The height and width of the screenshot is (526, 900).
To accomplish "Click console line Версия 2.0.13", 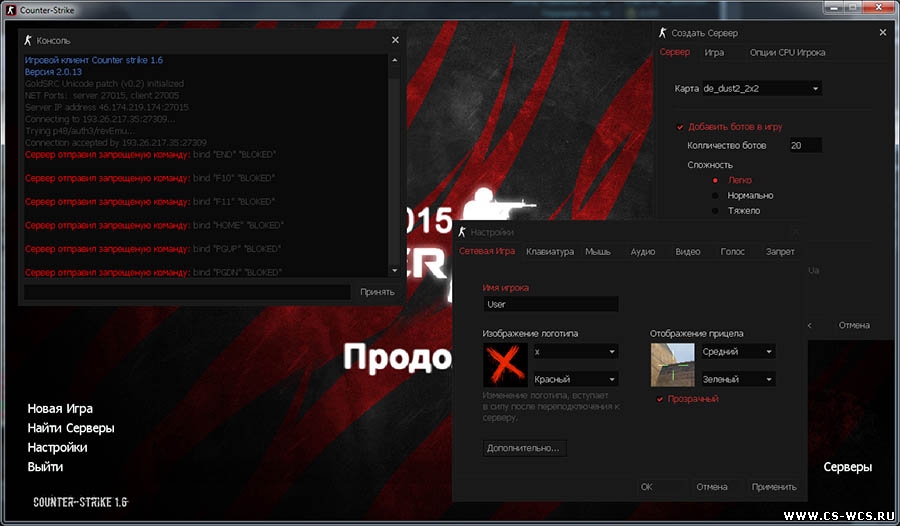I will 53,72.
